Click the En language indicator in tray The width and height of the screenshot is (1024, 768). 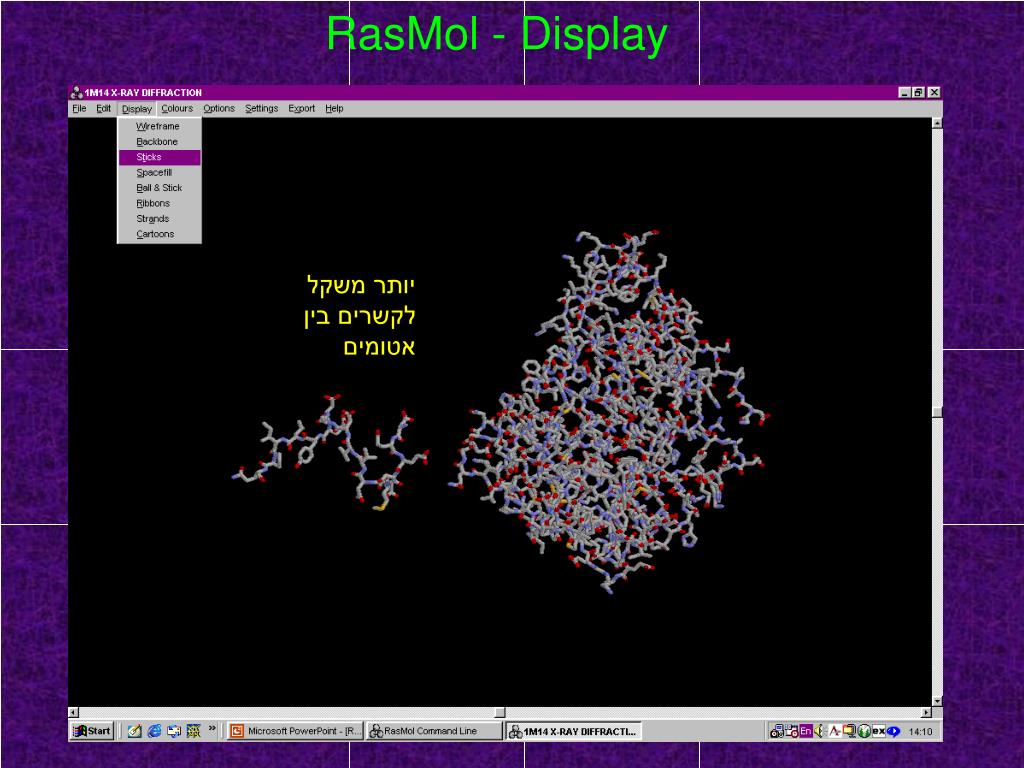806,731
